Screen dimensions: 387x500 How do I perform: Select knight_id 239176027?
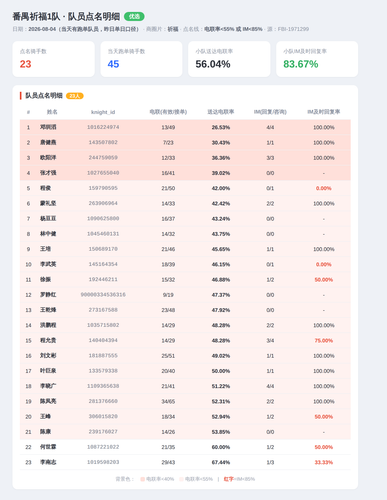pyautogui.click(x=103, y=432)
